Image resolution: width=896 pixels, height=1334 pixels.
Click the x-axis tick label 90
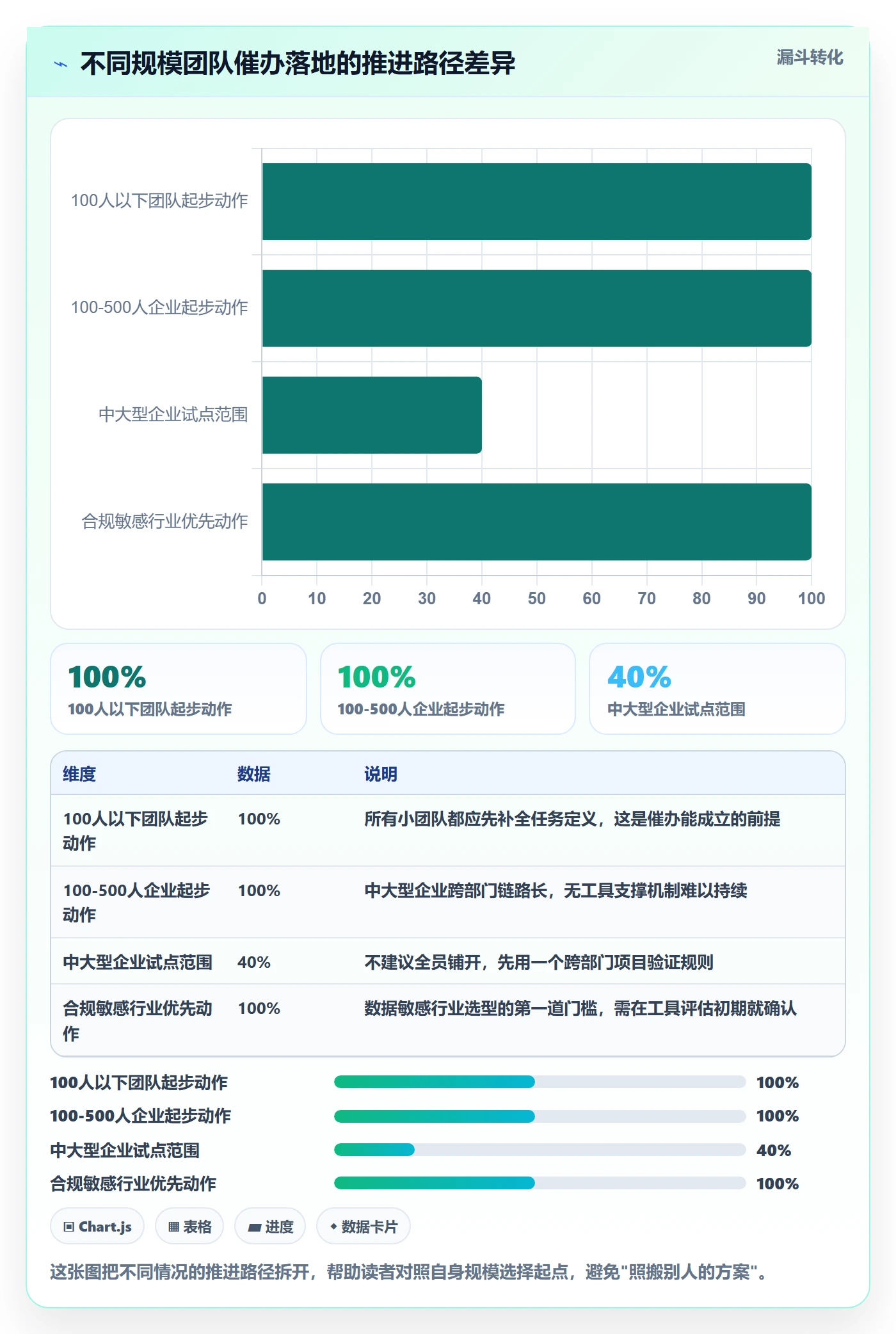point(756,599)
